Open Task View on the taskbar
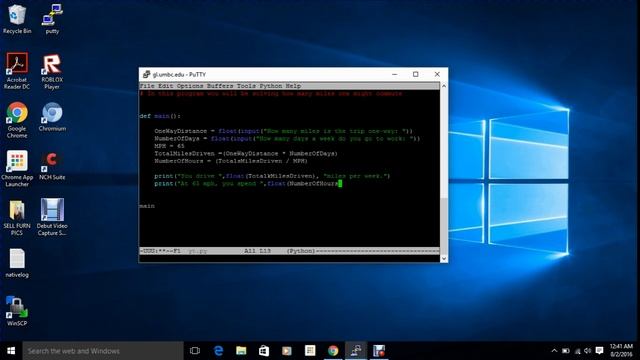This screenshot has height=360, width=640. coord(195,351)
